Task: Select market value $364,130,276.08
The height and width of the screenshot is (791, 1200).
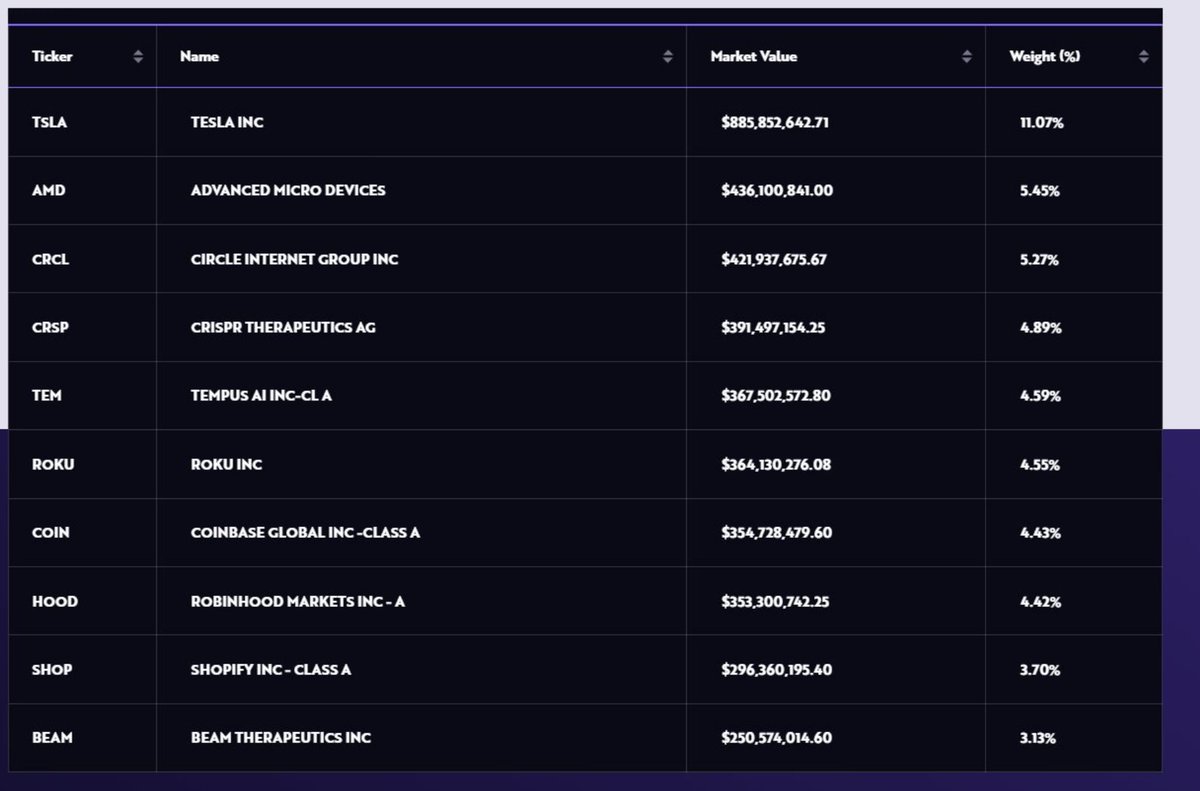Action: click(775, 464)
